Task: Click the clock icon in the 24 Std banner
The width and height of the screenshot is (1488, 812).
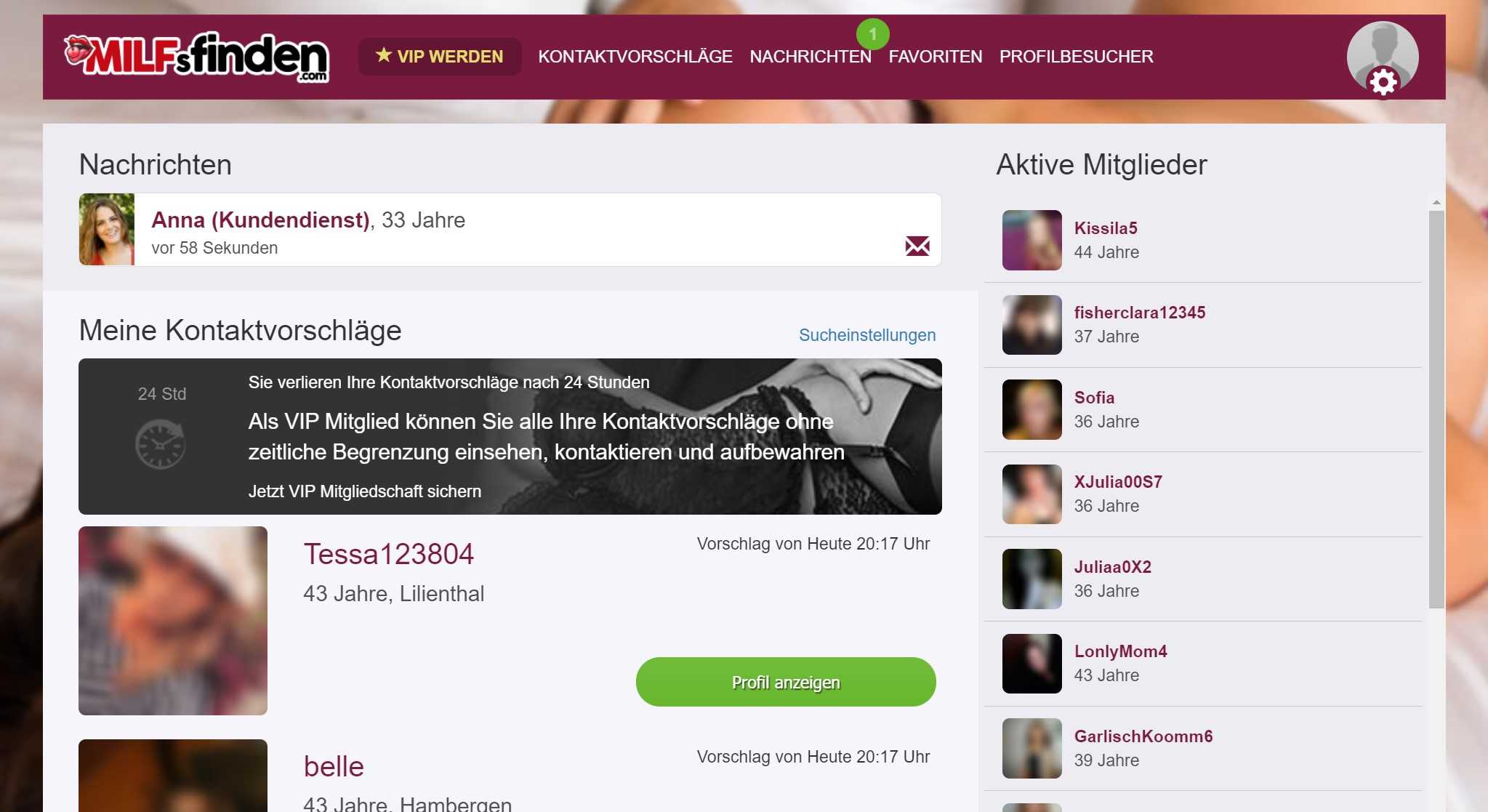Action: coord(161,444)
